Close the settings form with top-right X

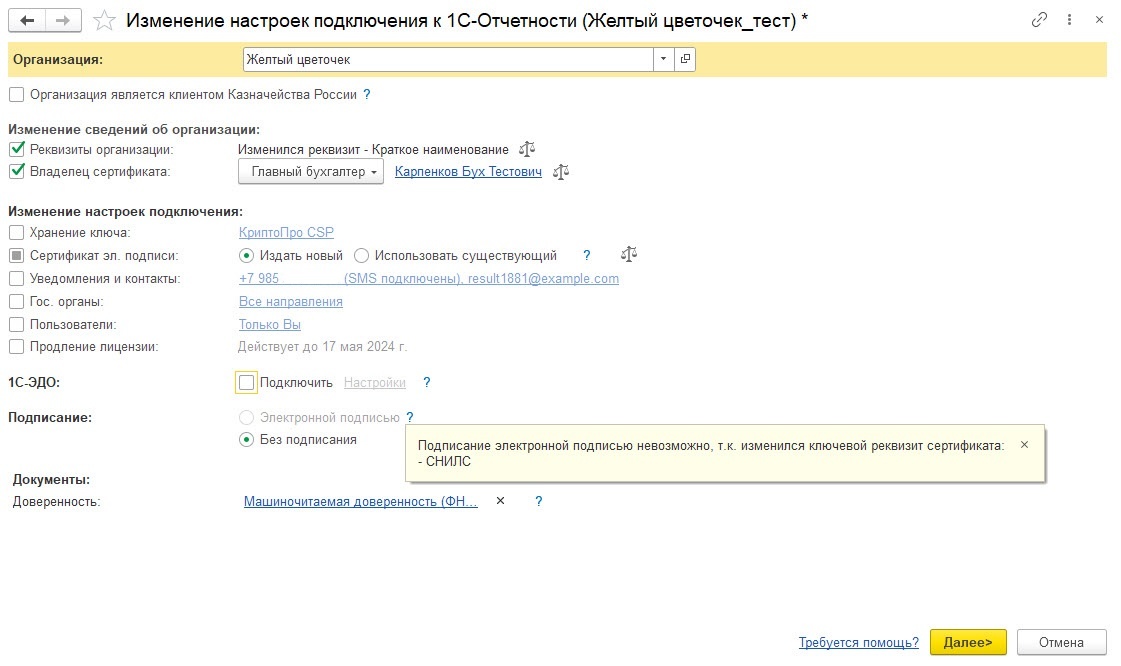click(x=1099, y=20)
